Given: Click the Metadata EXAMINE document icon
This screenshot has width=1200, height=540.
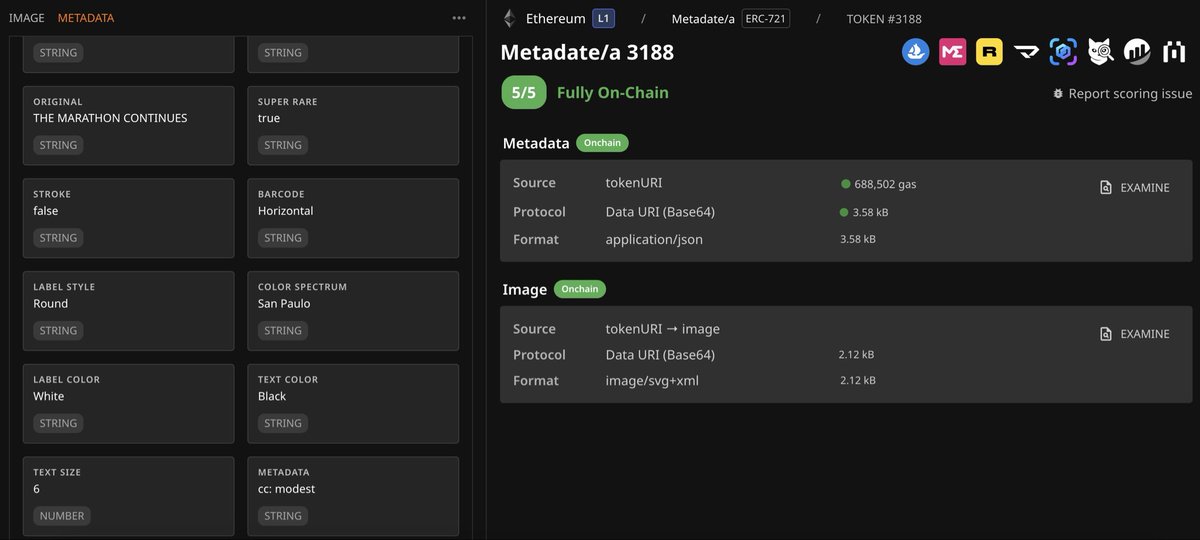Looking at the screenshot, I should (x=1106, y=187).
